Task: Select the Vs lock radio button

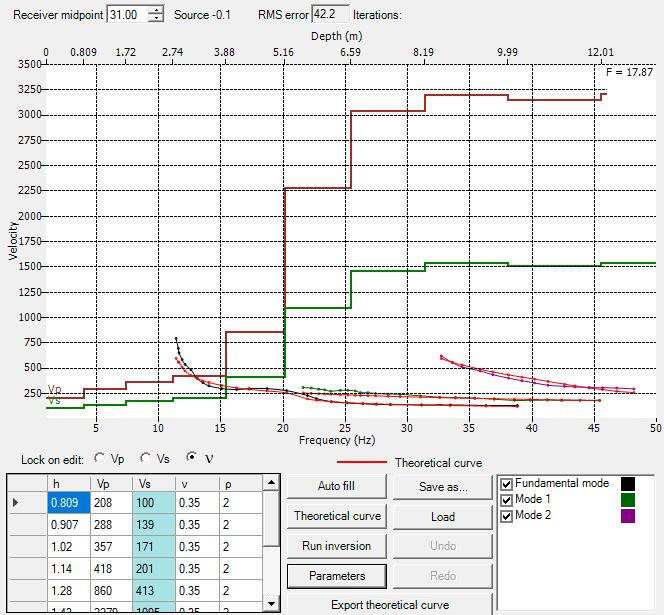Action: [146, 459]
